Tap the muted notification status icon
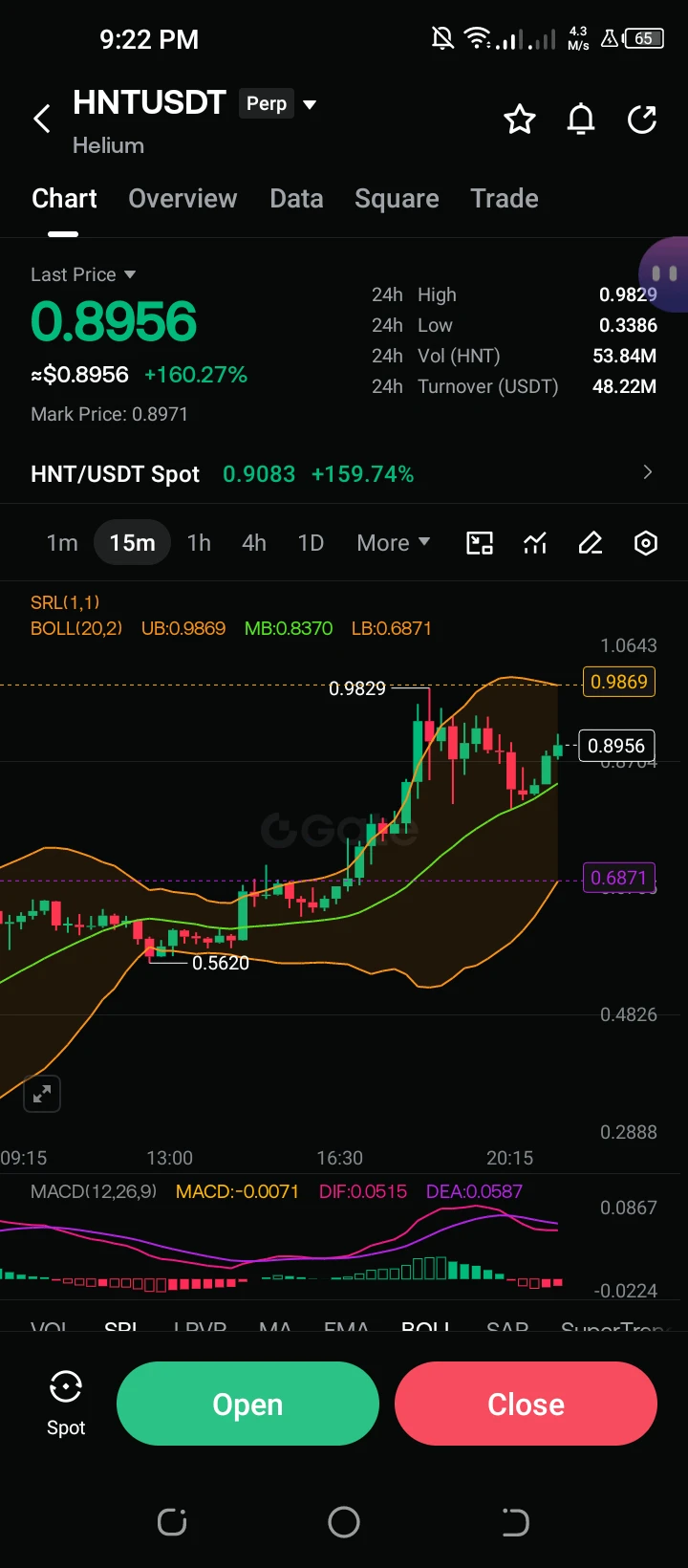This screenshot has height=1568, width=688. click(442, 38)
